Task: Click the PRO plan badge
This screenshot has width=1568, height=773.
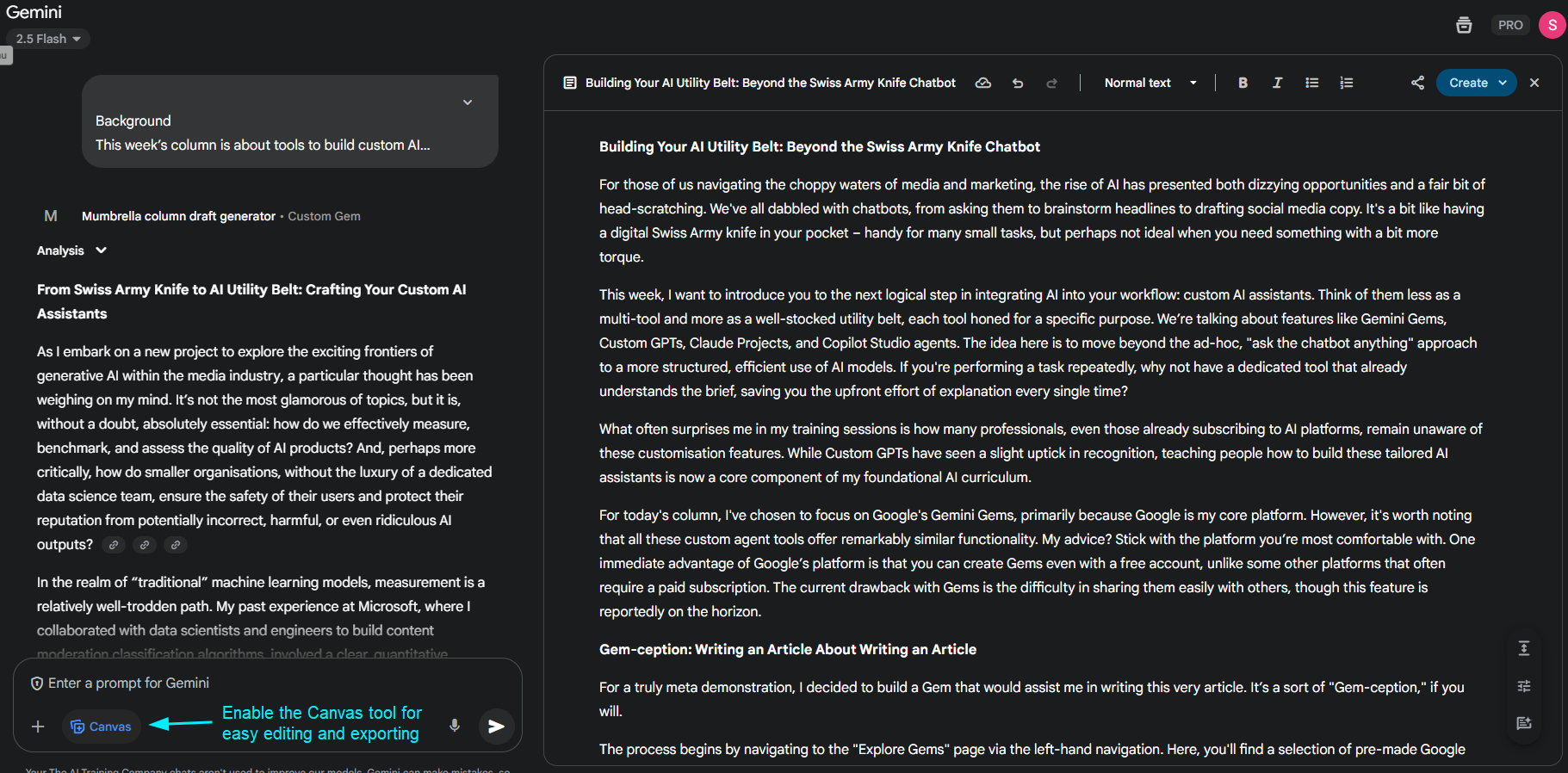Action: (1510, 25)
